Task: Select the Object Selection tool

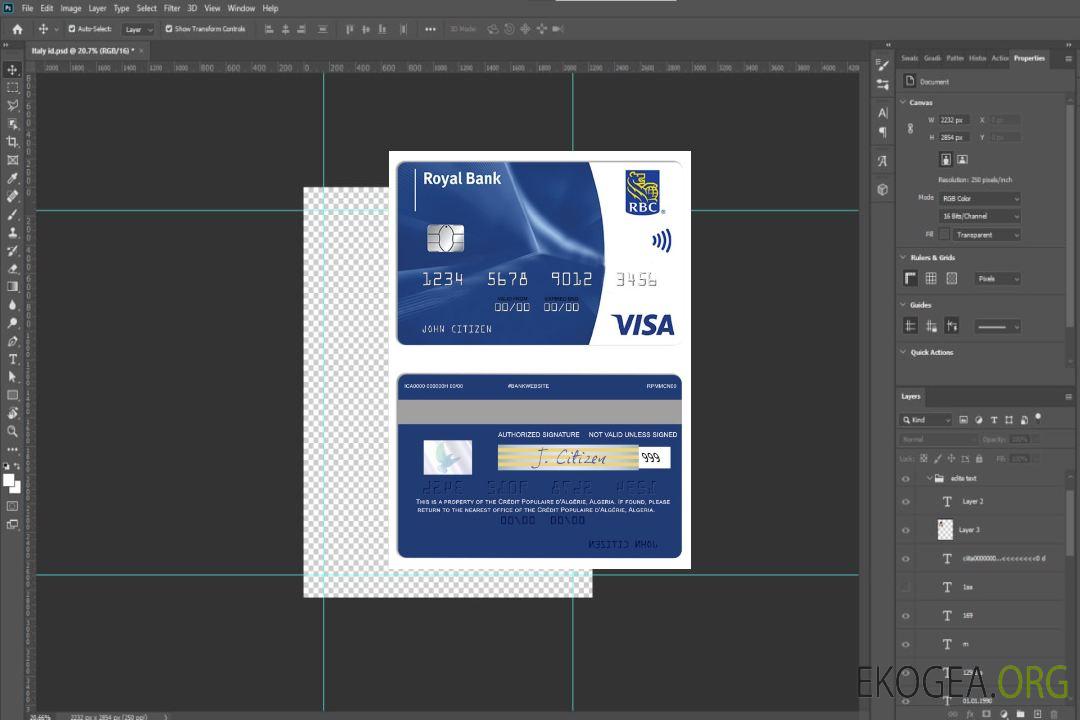Action: (12, 124)
